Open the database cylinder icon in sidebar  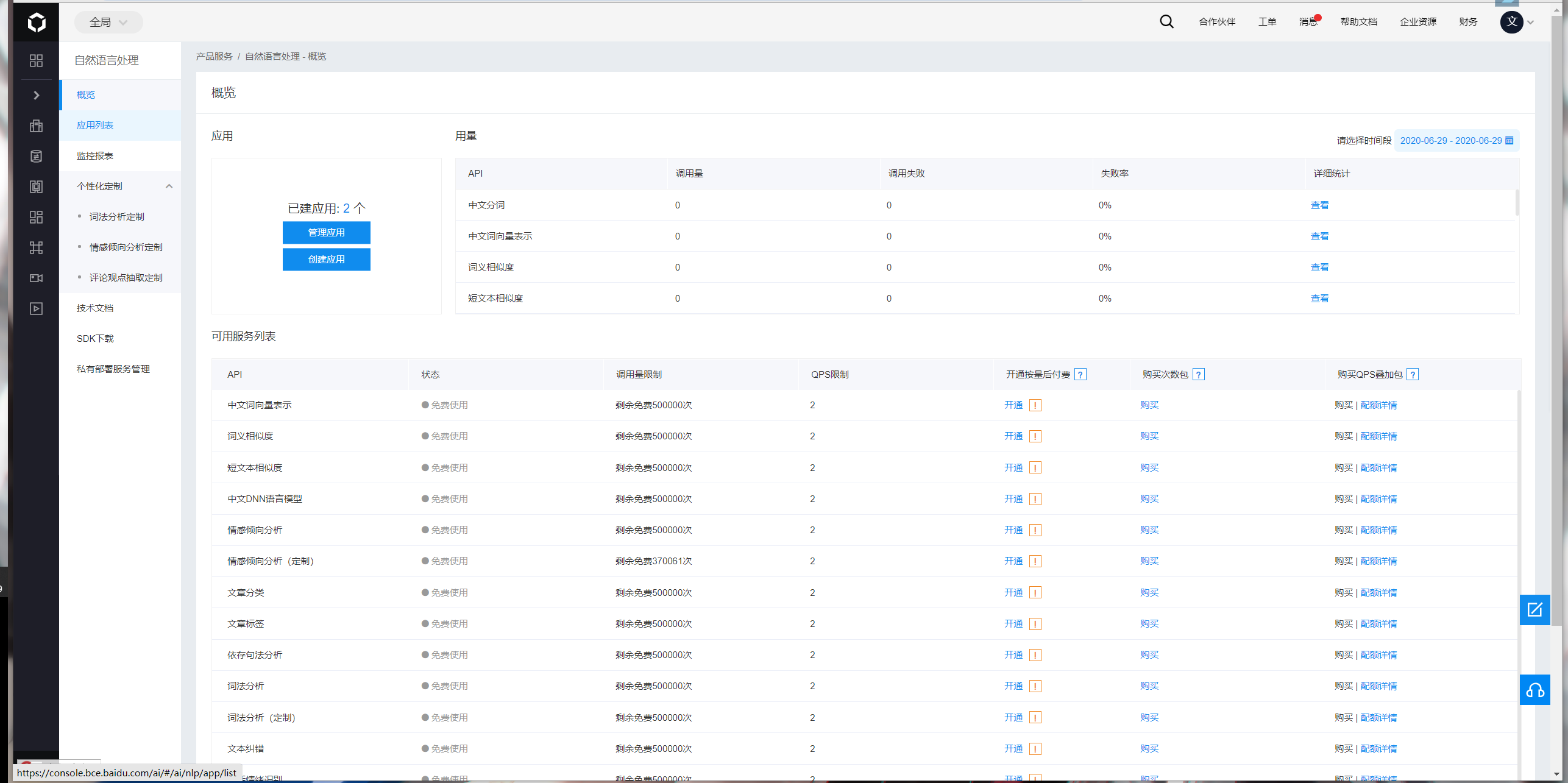pos(37,156)
